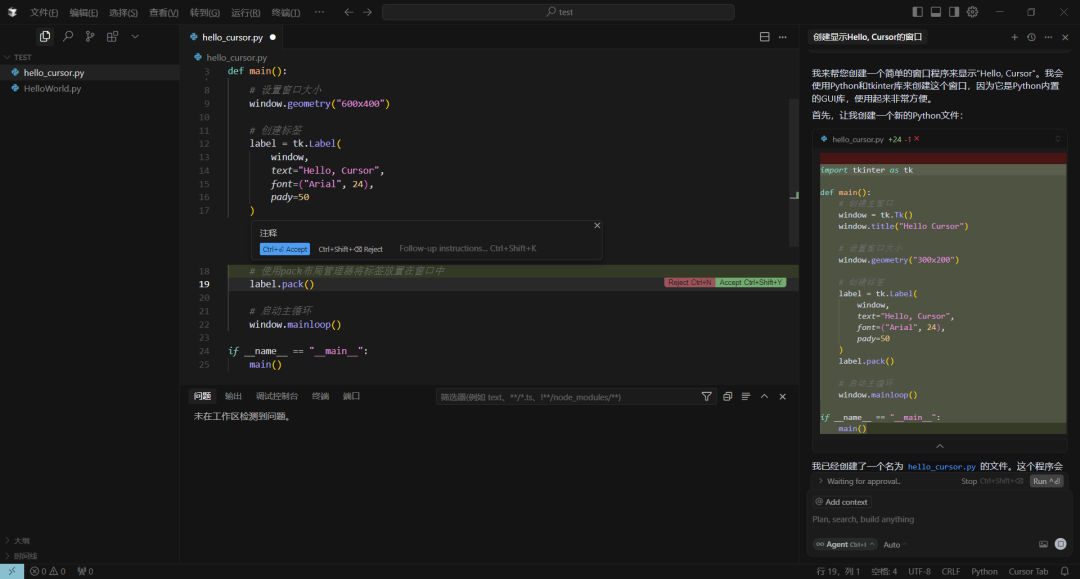
Task: Split the editor with the layout icon
Action: point(765,37)
